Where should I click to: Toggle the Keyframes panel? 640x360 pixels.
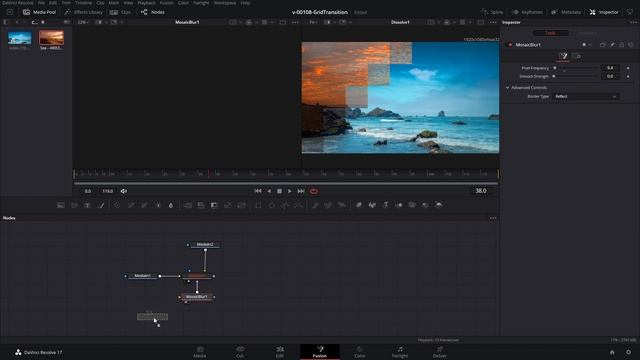527,12
